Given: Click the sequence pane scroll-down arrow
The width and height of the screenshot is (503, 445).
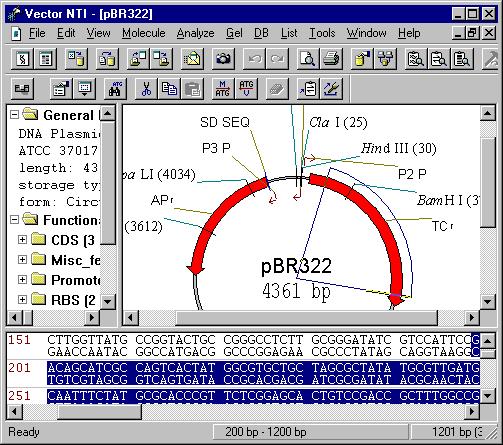Looking at the screenshot, I should click(x=488, y=396).
